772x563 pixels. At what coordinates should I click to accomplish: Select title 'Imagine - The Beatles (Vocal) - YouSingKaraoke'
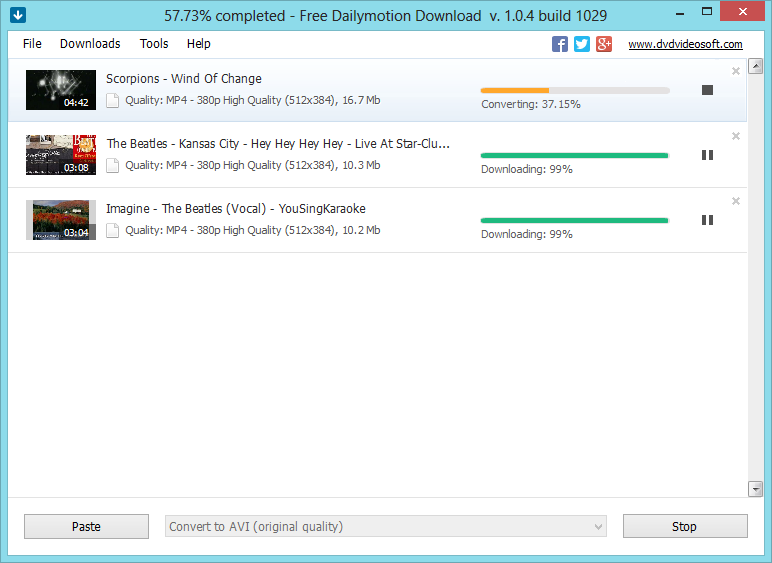click(x=236, y=209)
